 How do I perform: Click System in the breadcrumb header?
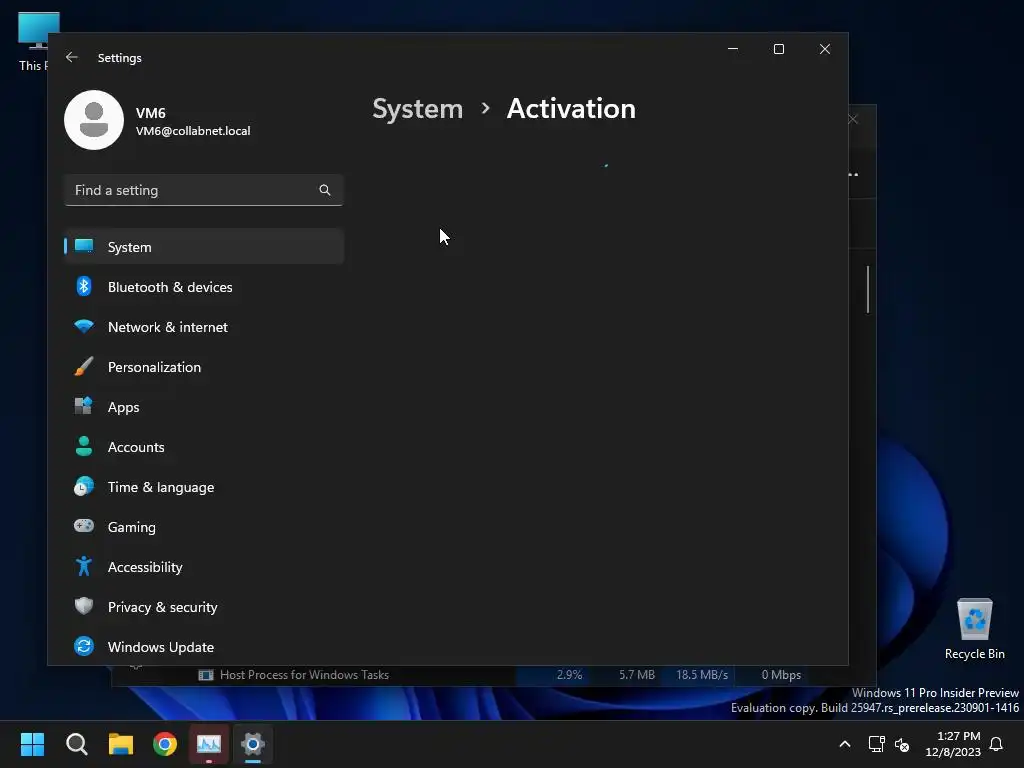coord(417,109)
